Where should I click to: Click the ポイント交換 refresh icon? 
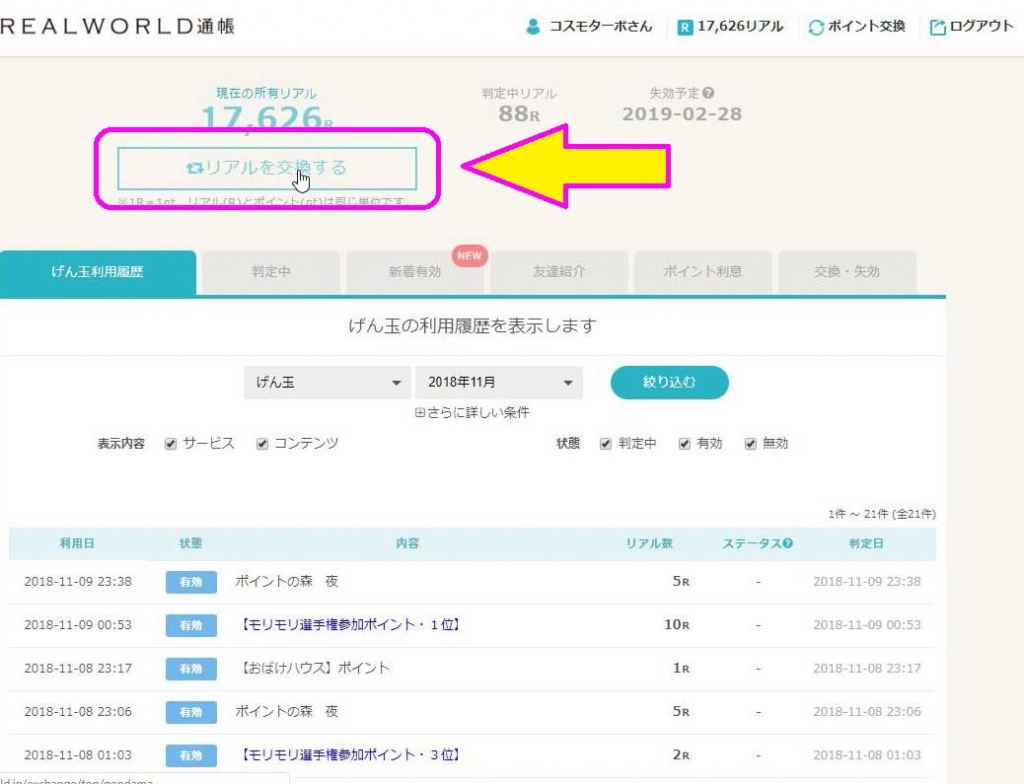point(816,27)
